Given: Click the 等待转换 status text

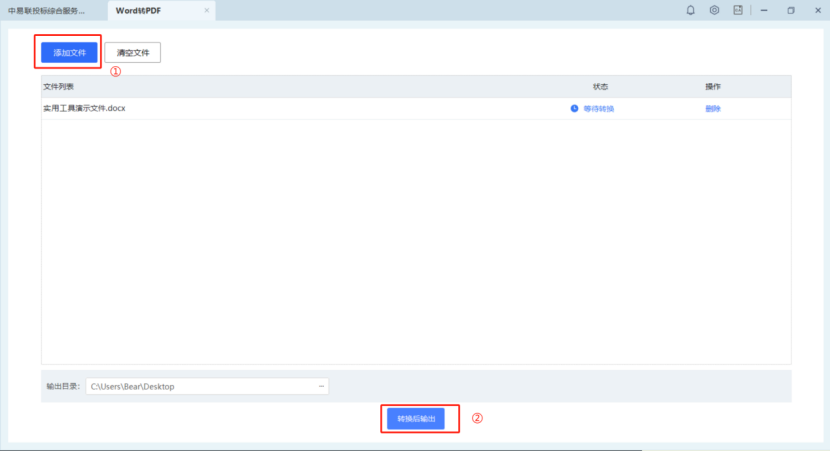Looking at the screenshot, I should (599, 108).
